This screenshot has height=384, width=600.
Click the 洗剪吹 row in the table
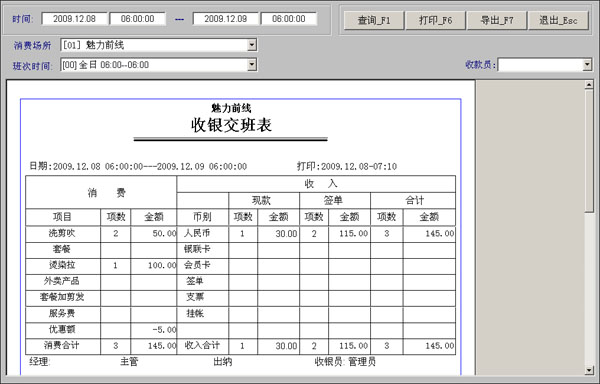point(240,233)
